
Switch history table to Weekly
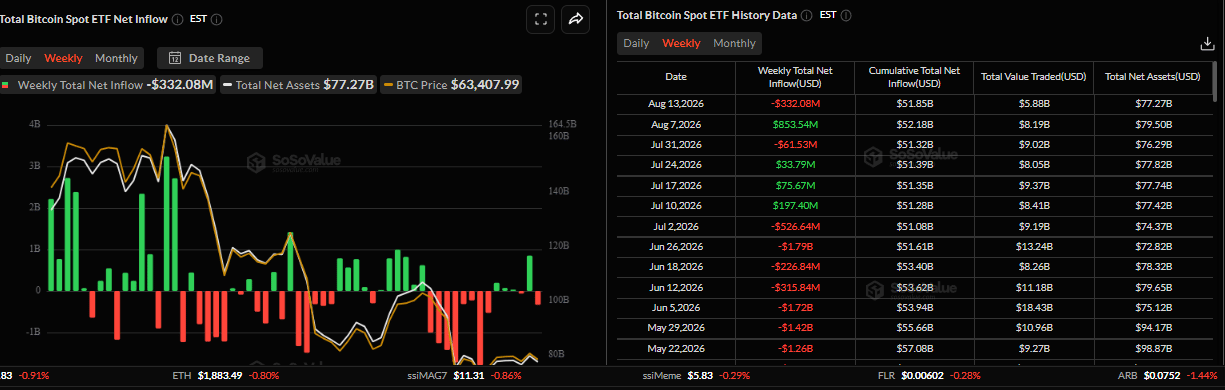pyautogui.click(x=682, y=43)
